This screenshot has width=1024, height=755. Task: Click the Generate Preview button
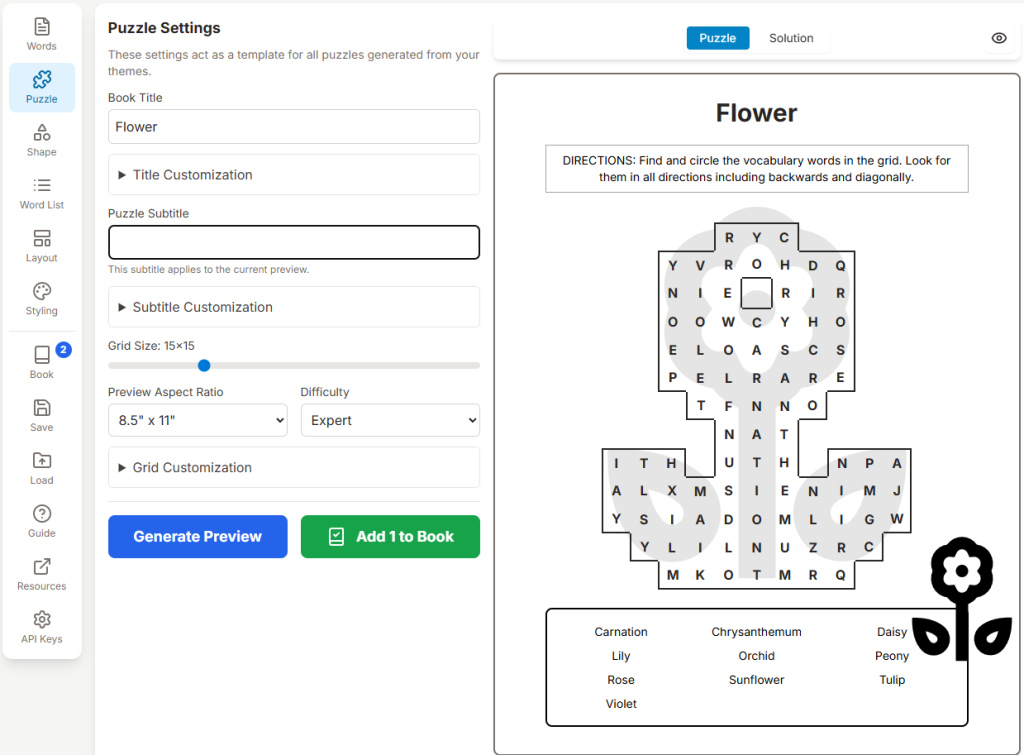tap(198, 536)
